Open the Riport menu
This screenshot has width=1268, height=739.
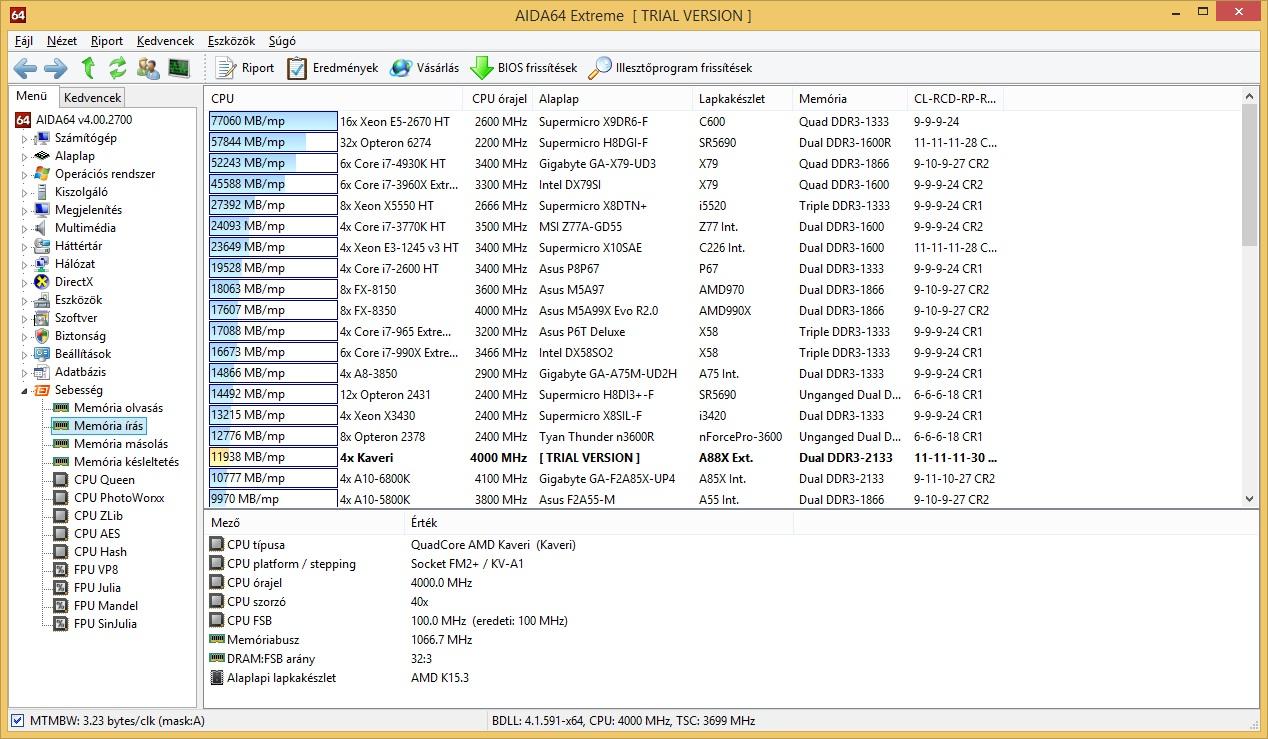coord(107,41)
